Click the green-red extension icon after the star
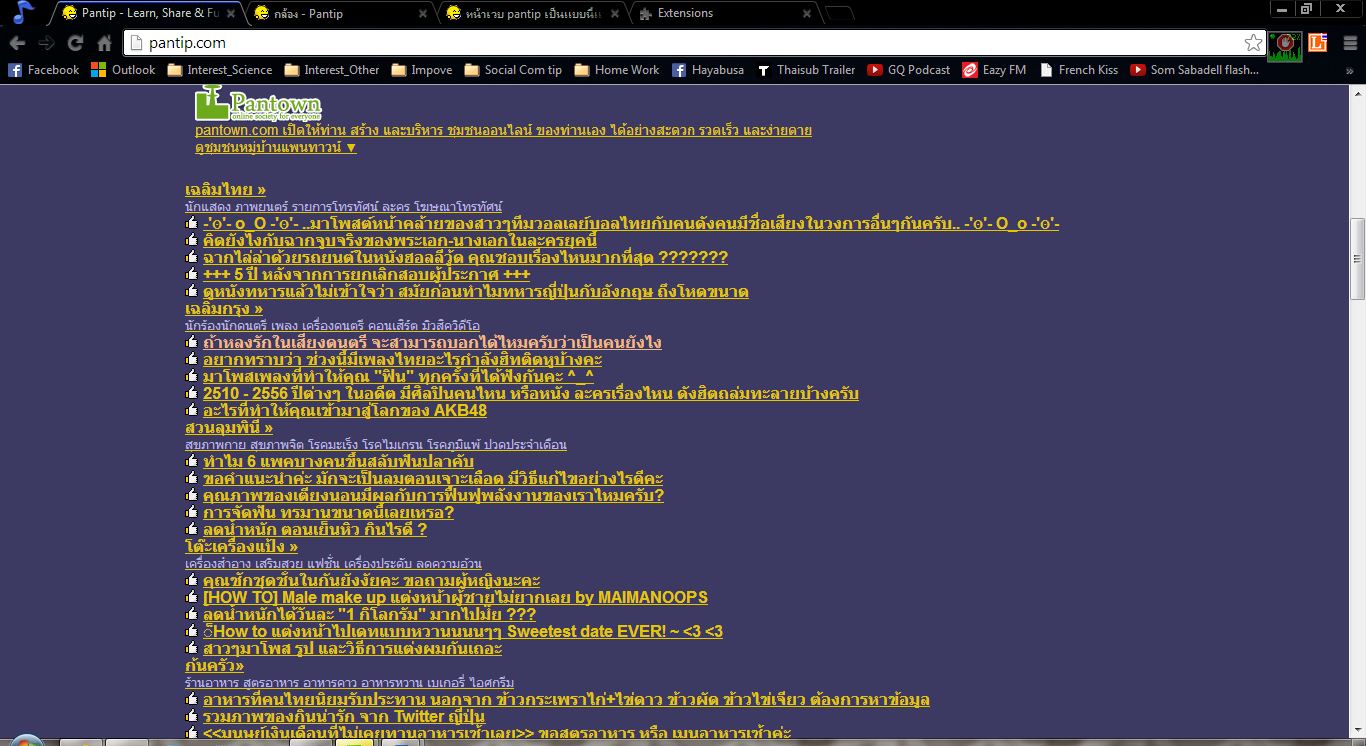 1285,45
